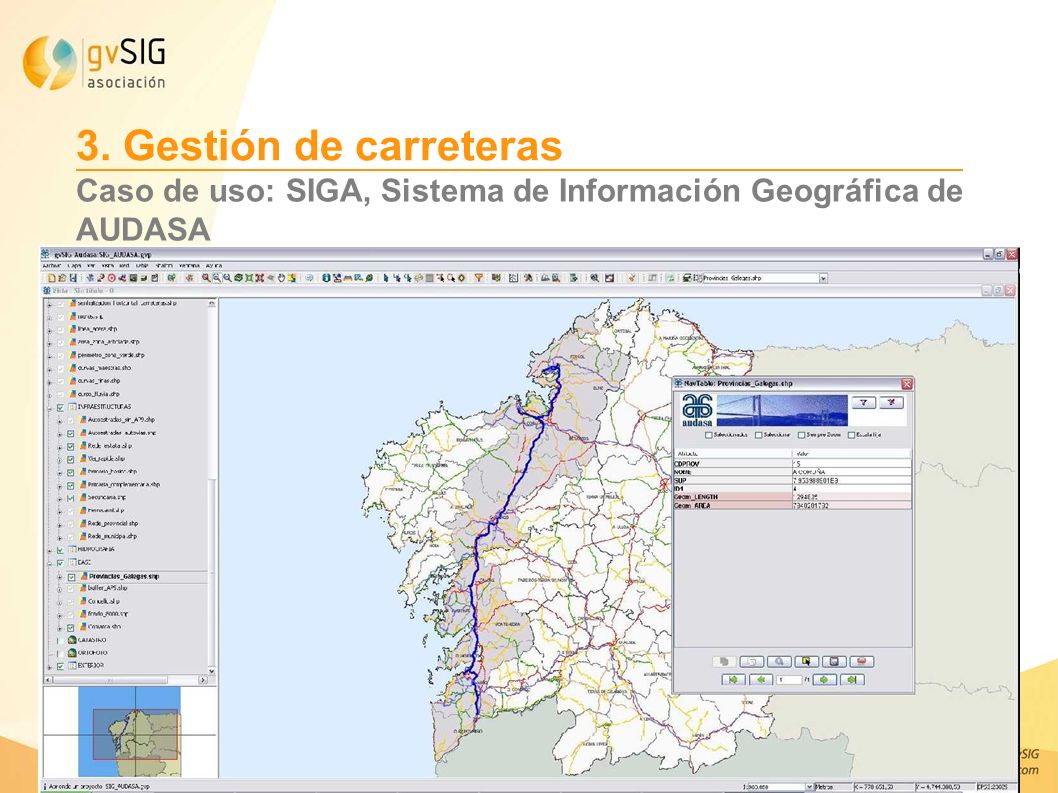Select the Provincias_Galegas.shp layer in tree
Image resolution: width=1058 pixels, height=793 pixels.
[123, 576]
